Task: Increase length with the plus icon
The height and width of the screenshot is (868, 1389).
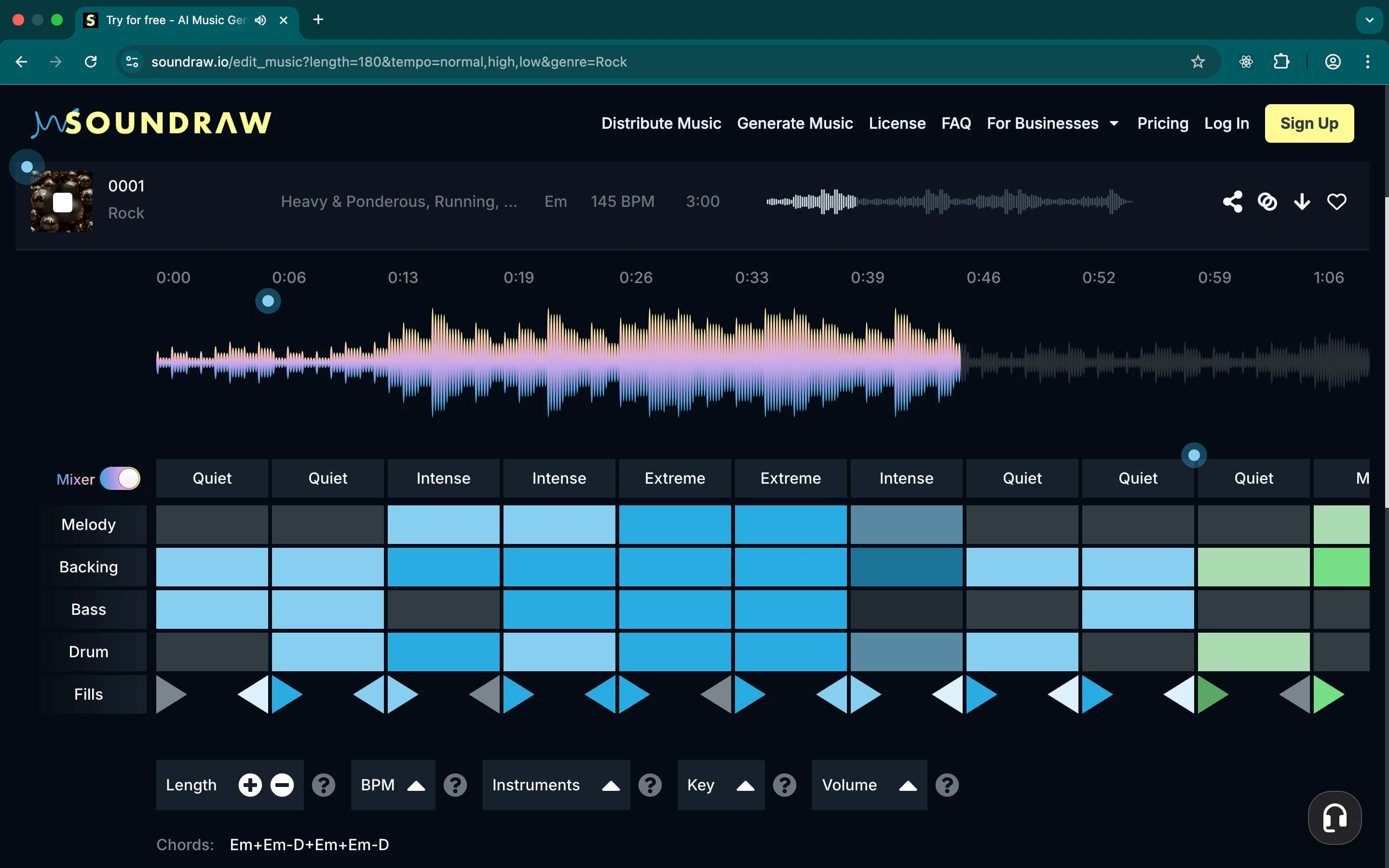Action: [250, 785]
